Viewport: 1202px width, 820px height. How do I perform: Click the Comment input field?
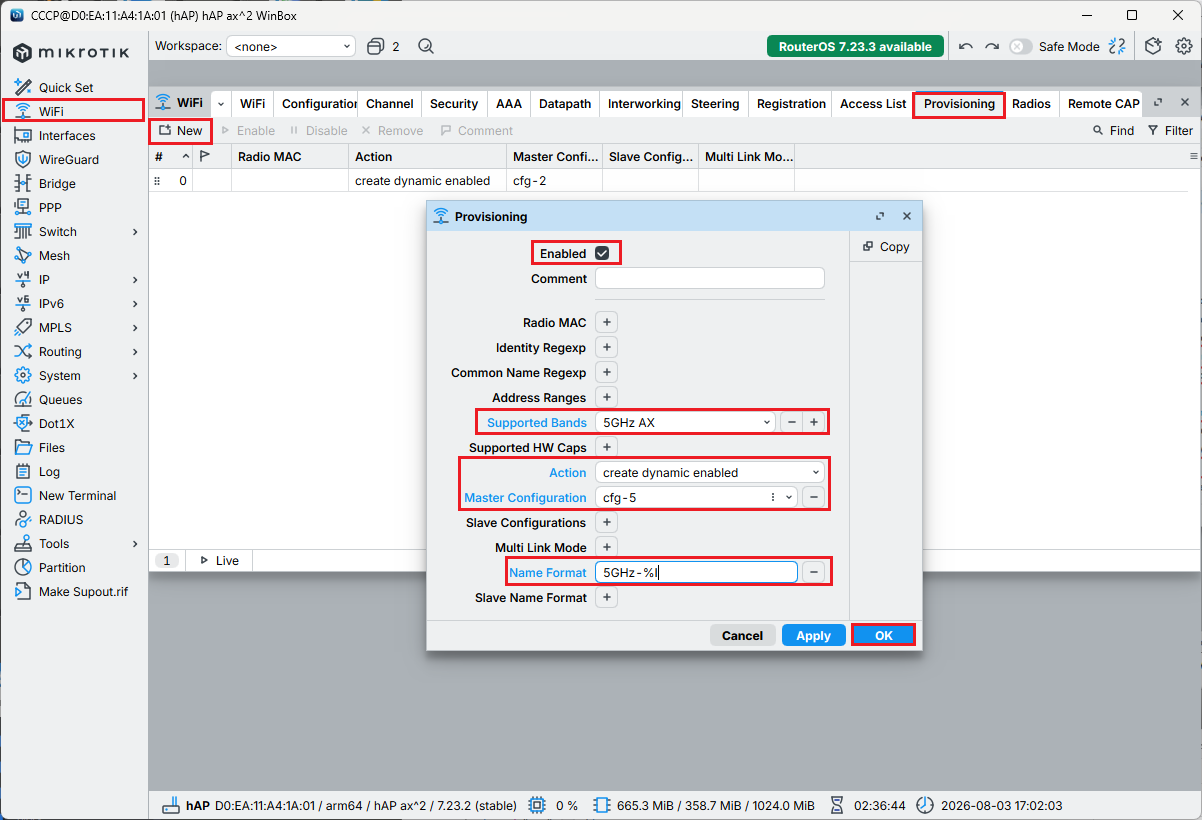point(710,278)
